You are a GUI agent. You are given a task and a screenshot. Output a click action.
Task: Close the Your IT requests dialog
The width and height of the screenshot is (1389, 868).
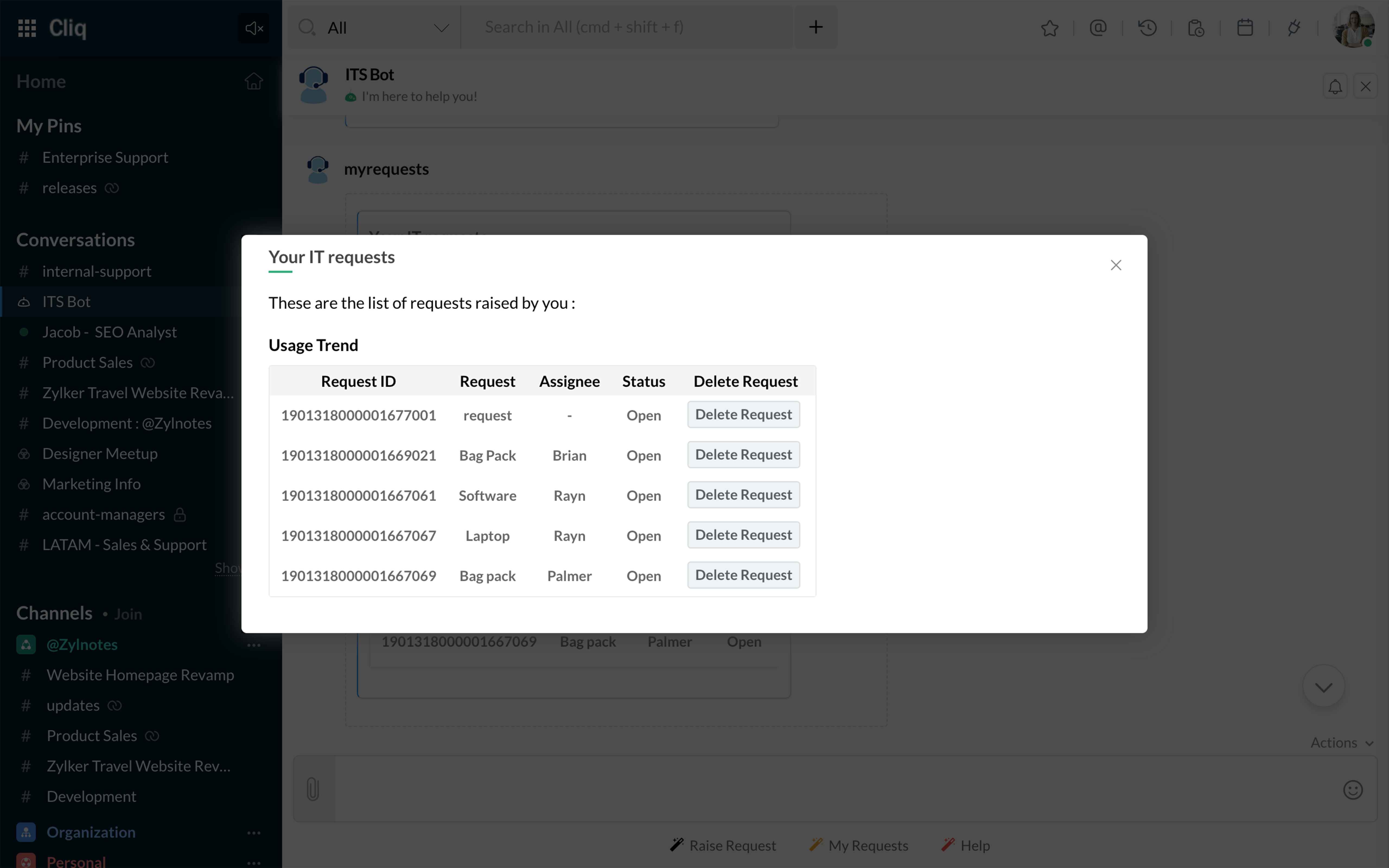point(1115,265)
